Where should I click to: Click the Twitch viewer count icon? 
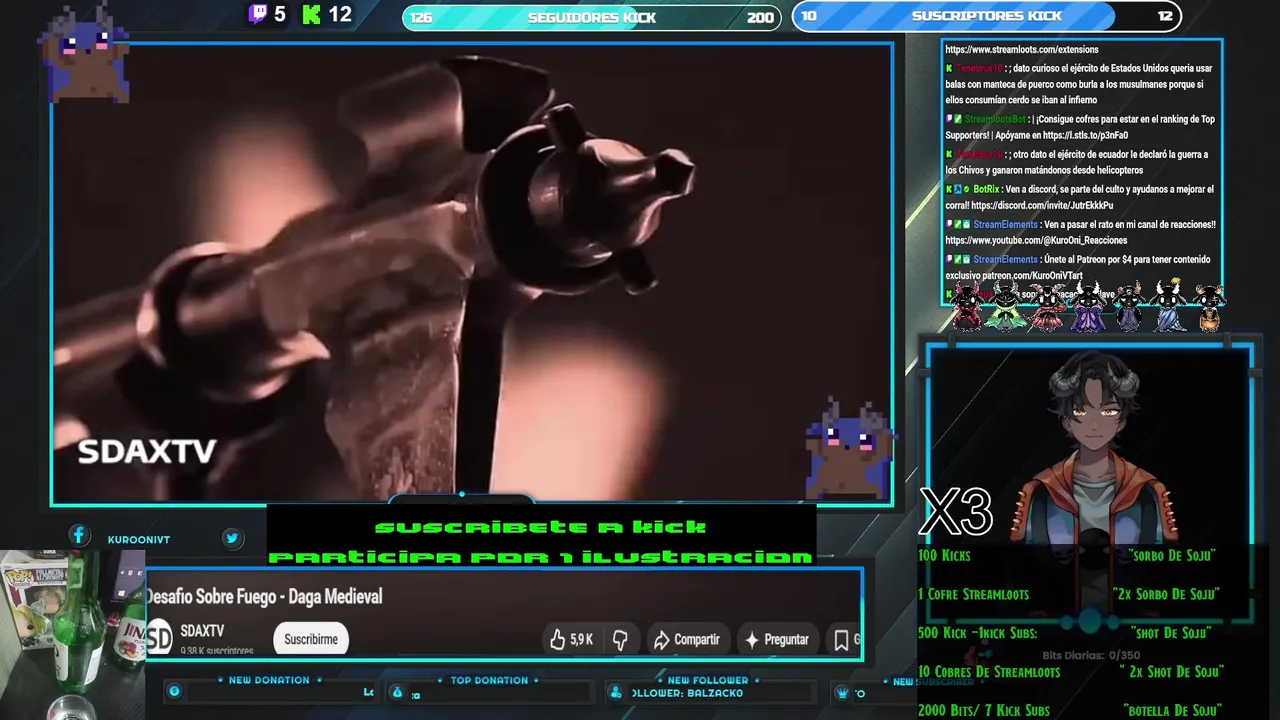258,14
